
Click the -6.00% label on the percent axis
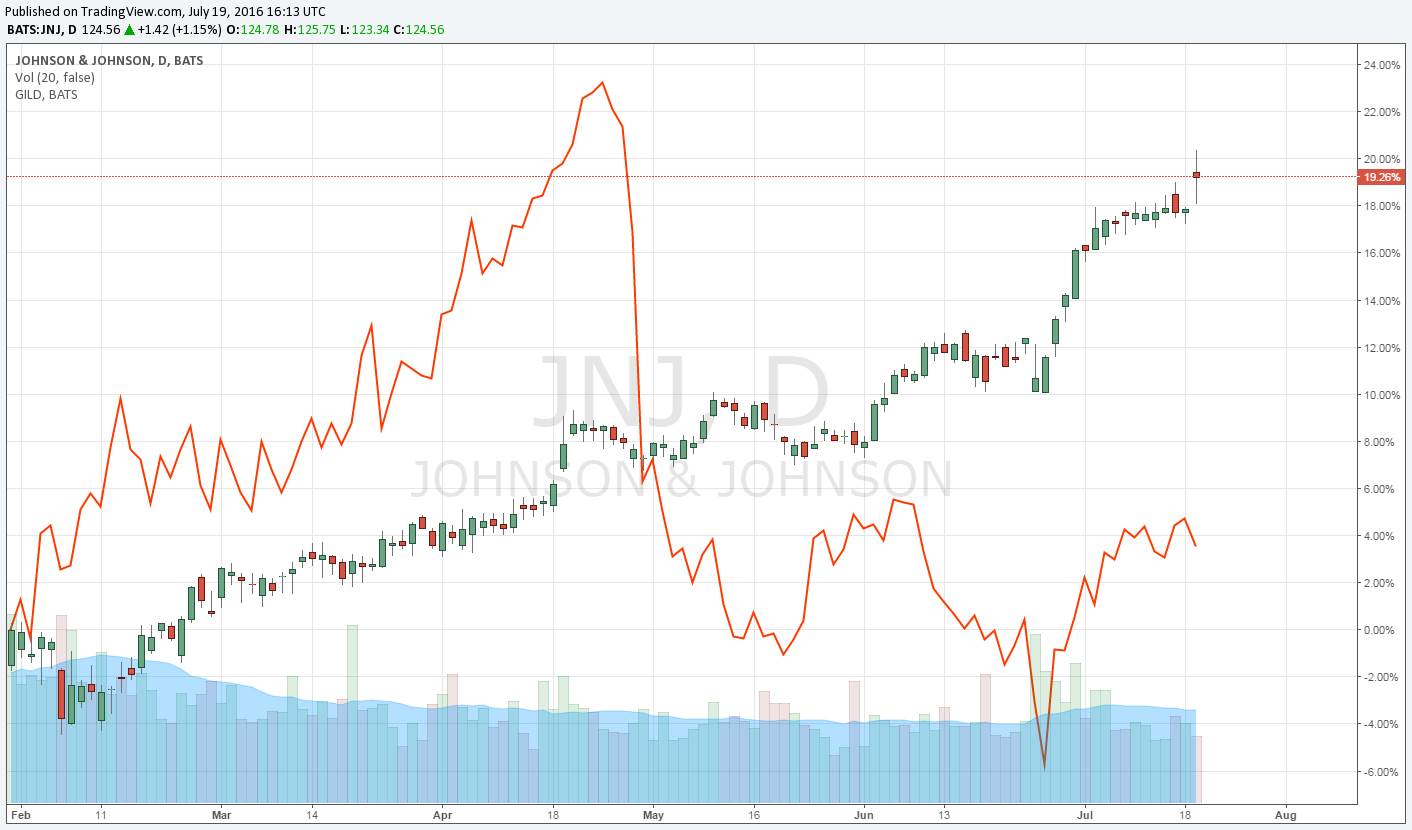(x=1381, y=772)
